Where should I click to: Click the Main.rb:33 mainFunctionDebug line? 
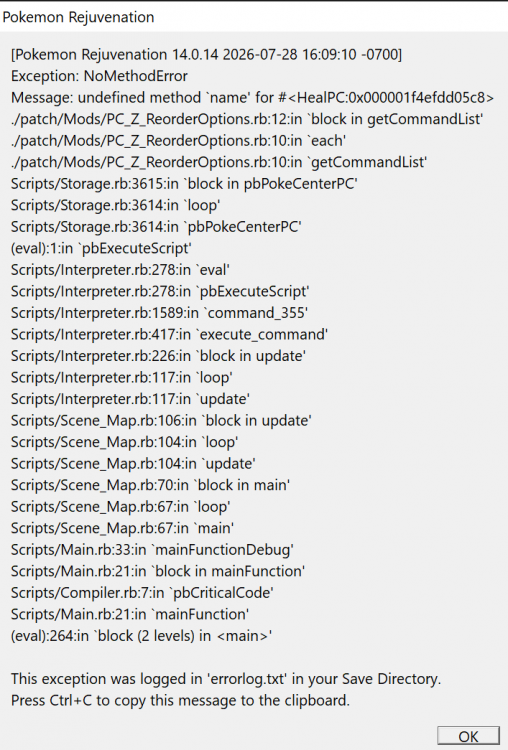(153, 550)
